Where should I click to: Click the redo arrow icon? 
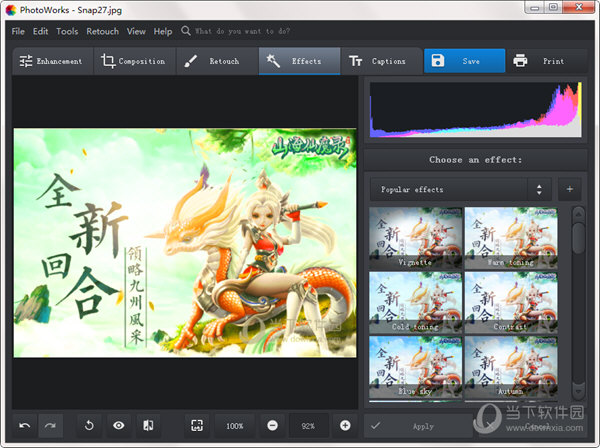click(51, 425)
